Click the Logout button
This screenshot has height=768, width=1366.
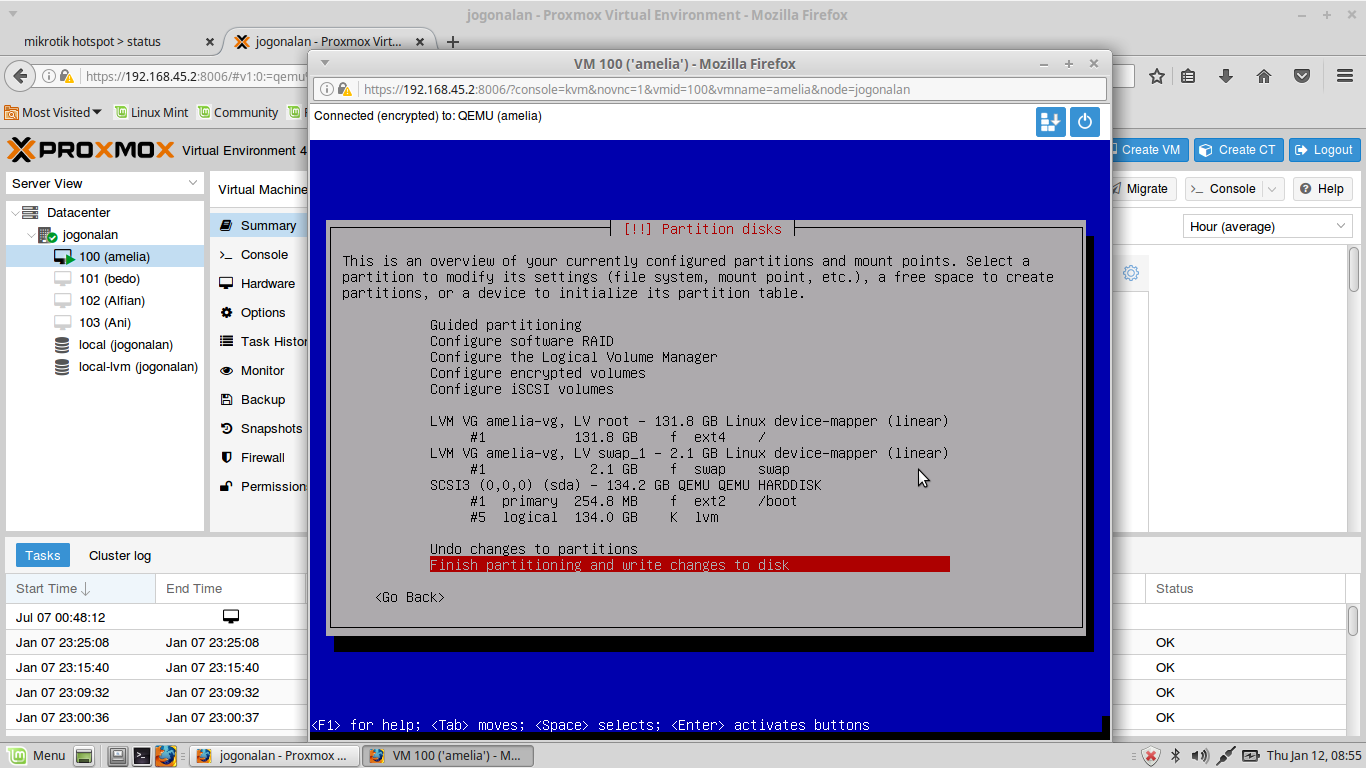pyautogui.click(x=1324, y=150)
